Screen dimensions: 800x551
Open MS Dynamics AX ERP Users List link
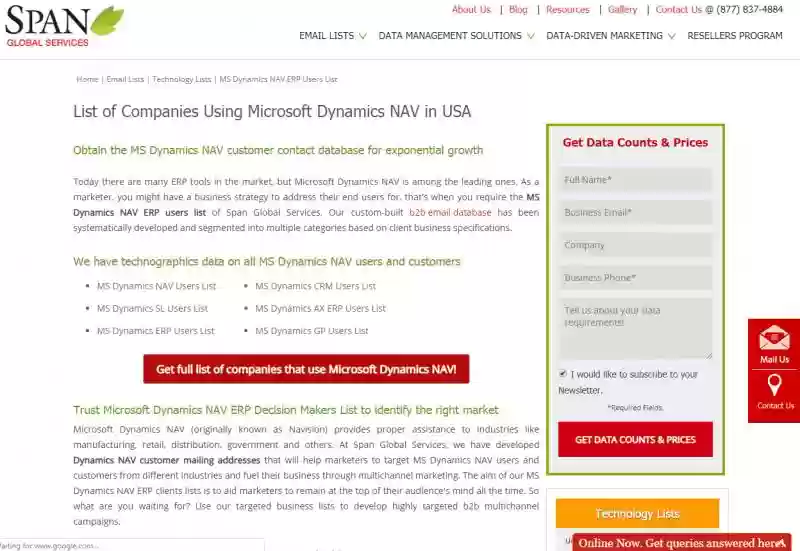(320, 309)
